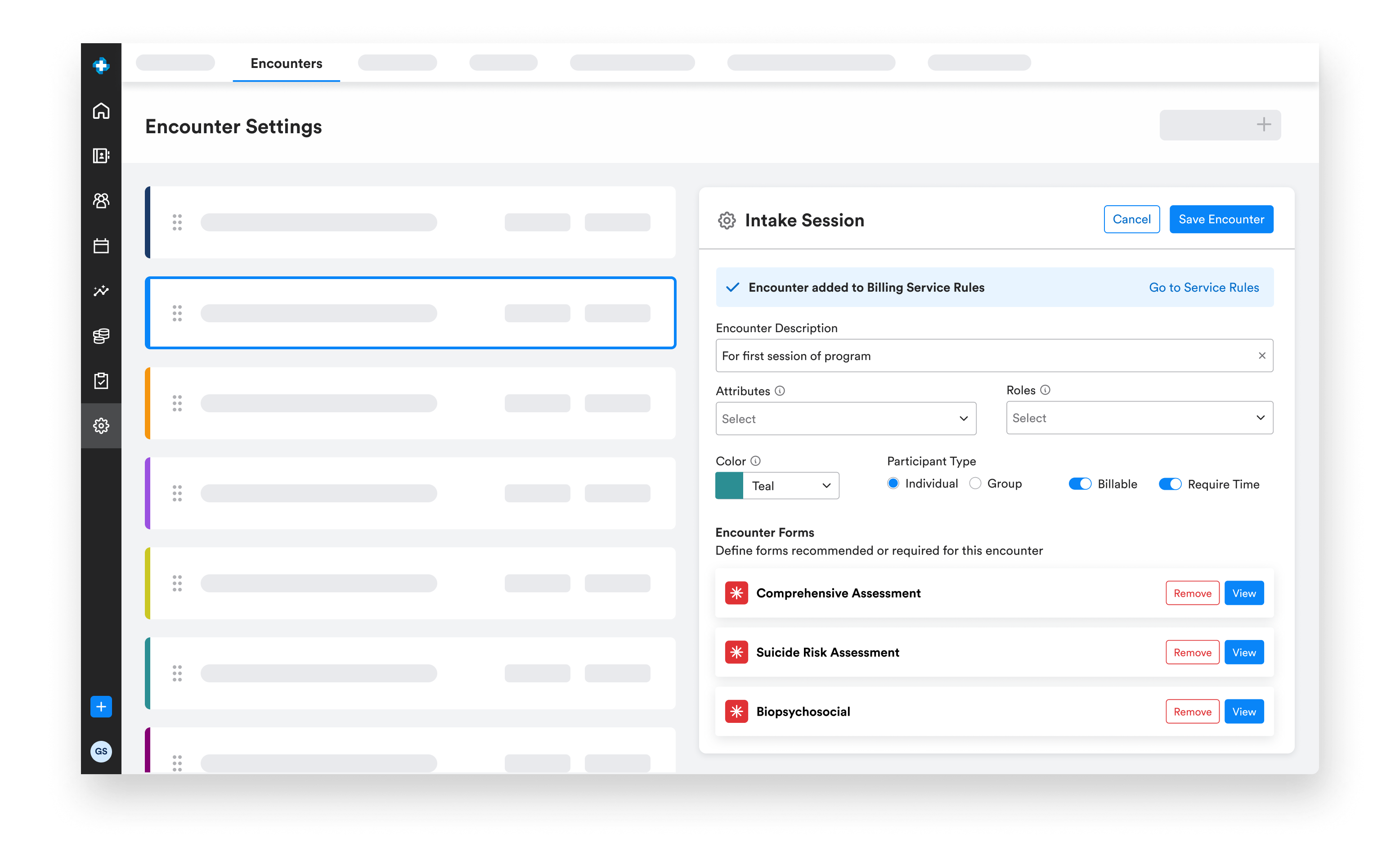Select the Individual participant type
This screenshot has width=1400, height=857.
(x=893, y=483)
